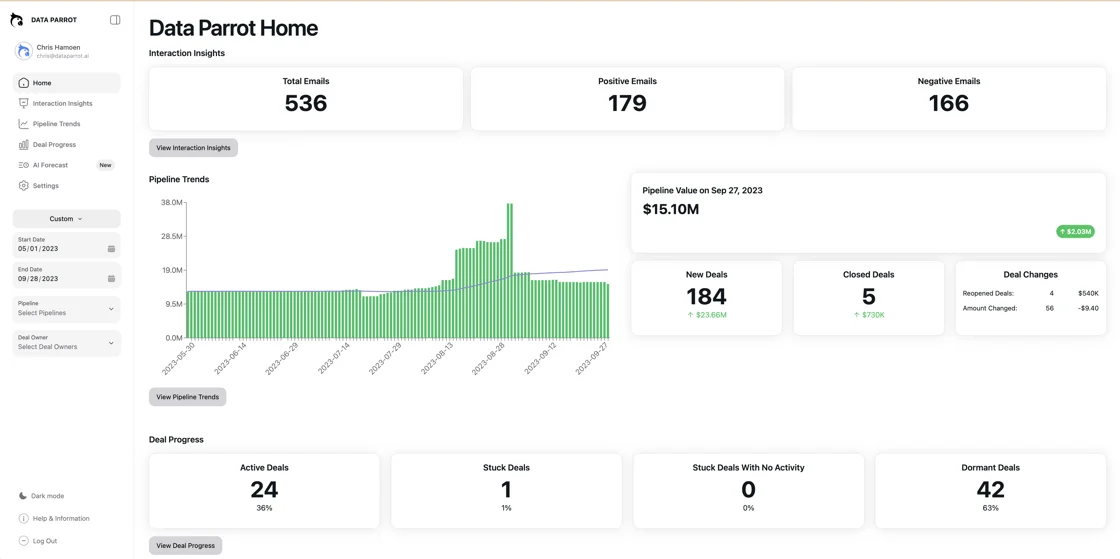The image size is (1120, 559).
Task: Open the Select Pipelines dropdown
Action: click(66, 309)
